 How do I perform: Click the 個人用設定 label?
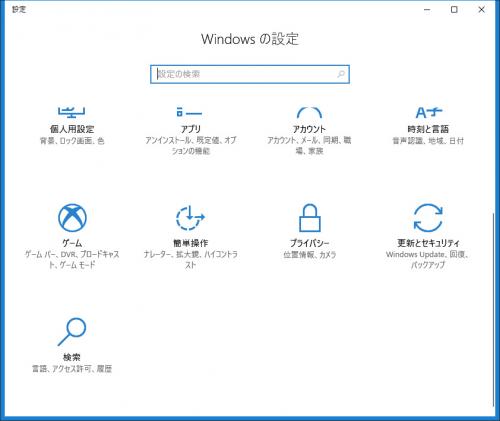pos(72,129)
